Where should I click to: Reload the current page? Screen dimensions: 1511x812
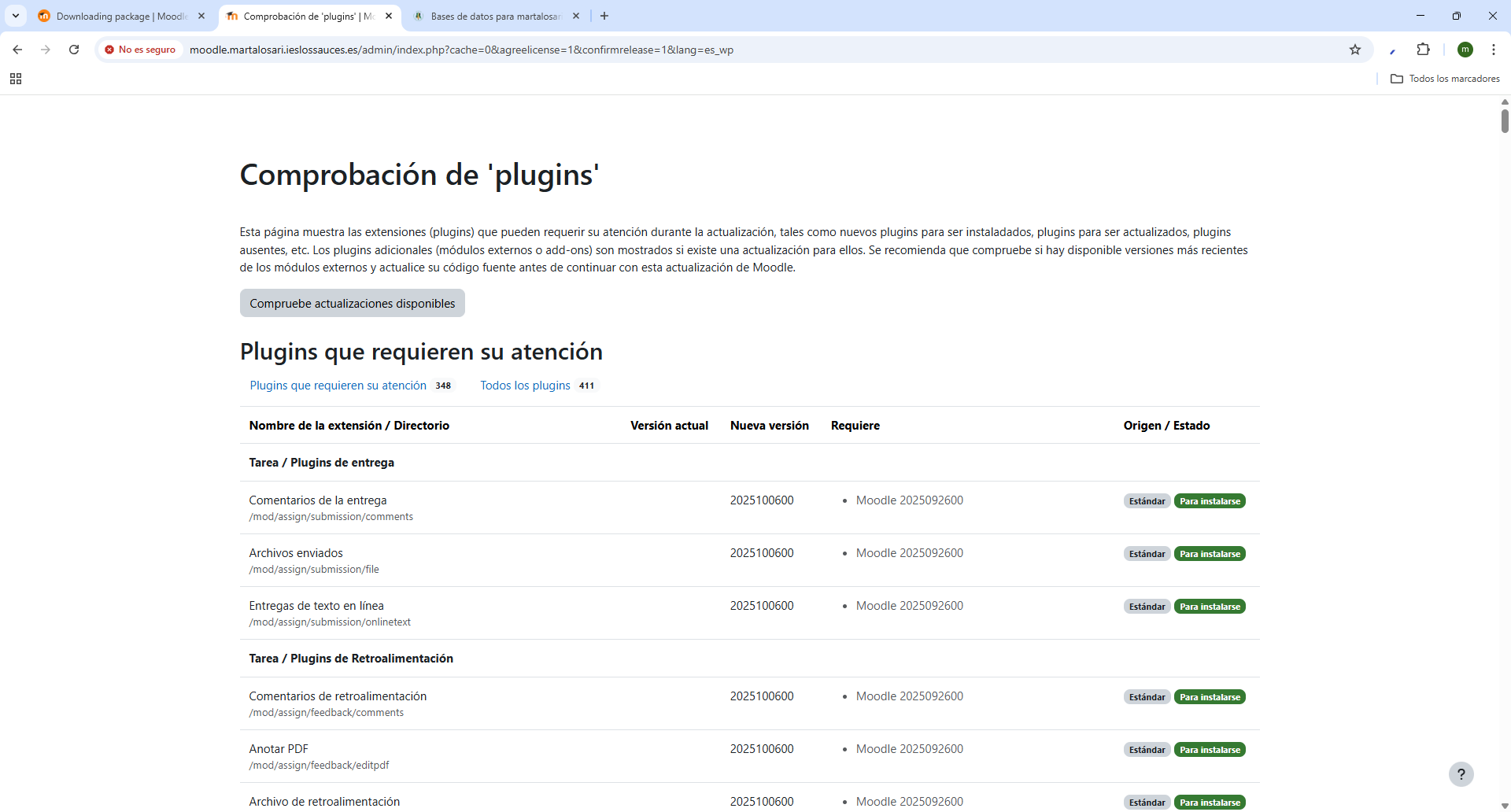(74, 50)
